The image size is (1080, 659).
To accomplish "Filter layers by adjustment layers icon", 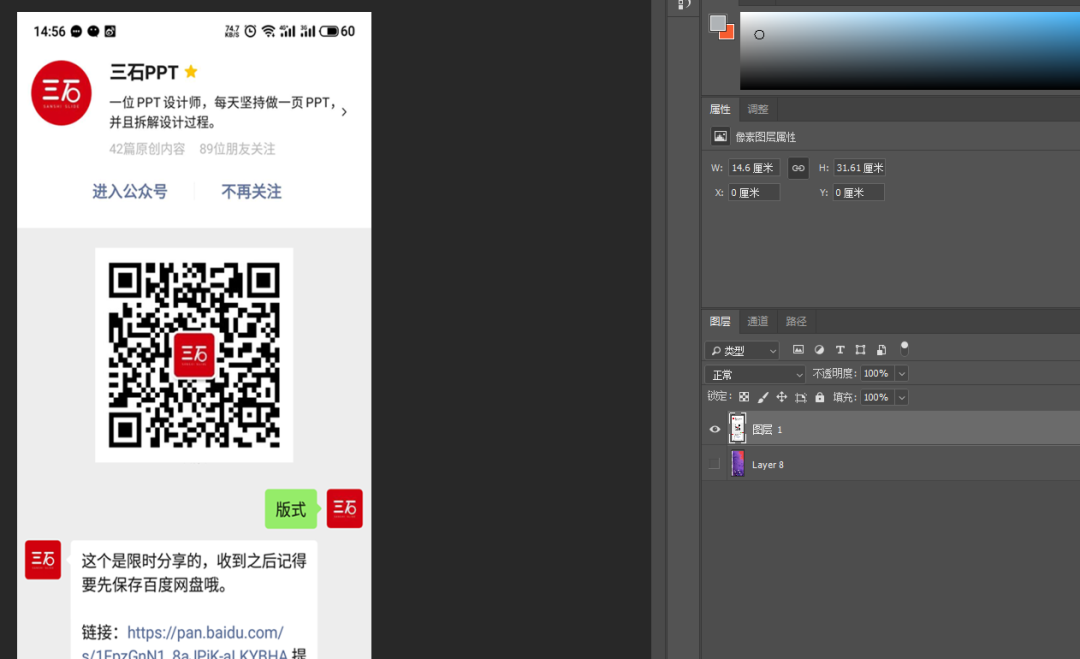I will point(819,350).
